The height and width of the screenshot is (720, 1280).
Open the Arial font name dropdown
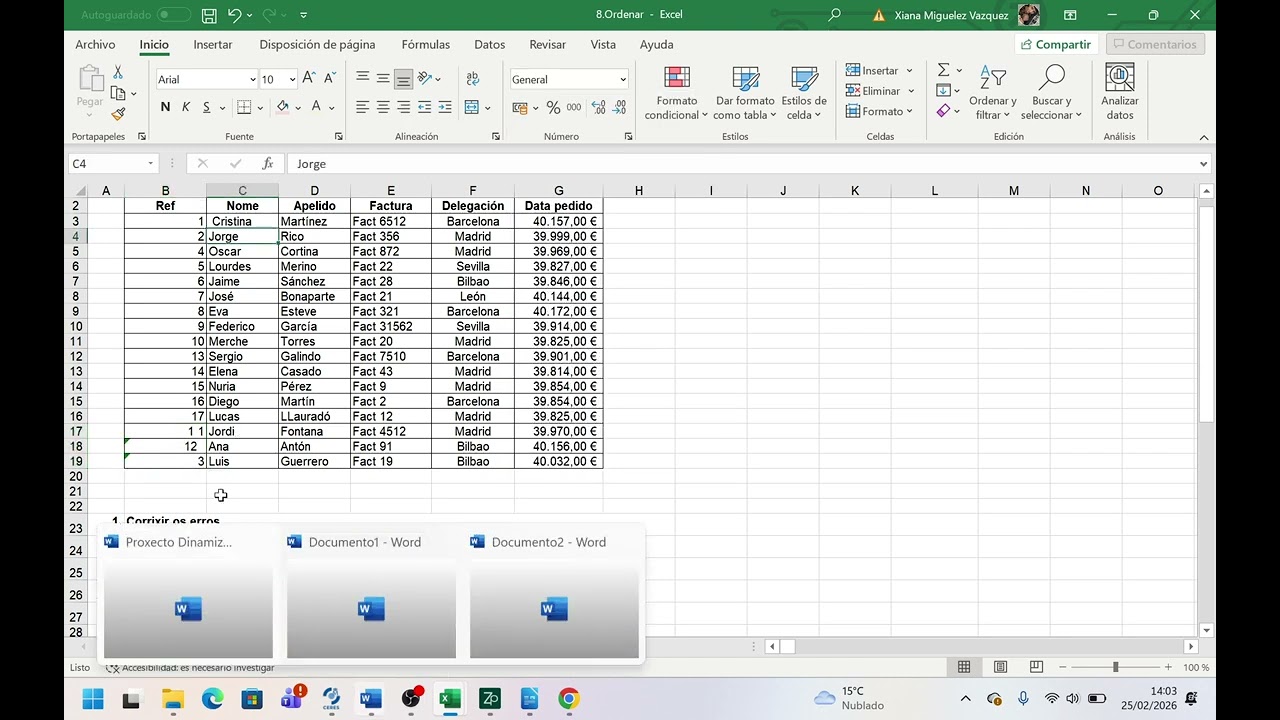coord(252,79)
